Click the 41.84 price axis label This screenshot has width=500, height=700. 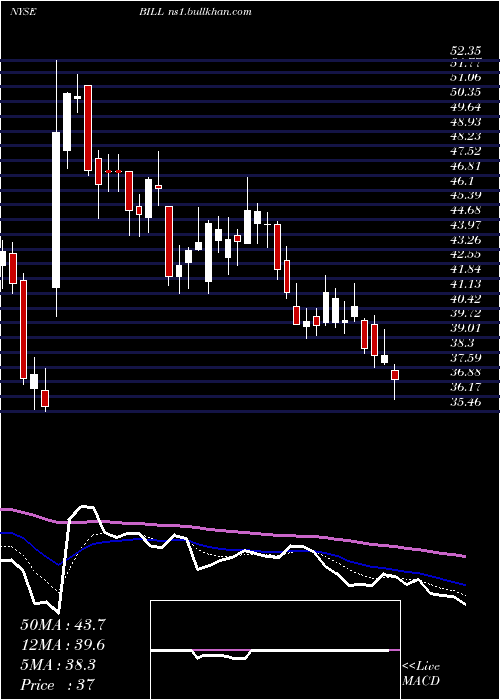[466, 269]
